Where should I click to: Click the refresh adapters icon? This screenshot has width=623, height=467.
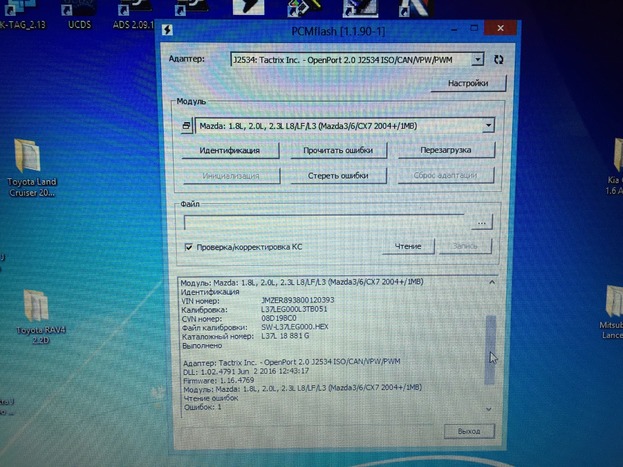click(x=499, y=59)
